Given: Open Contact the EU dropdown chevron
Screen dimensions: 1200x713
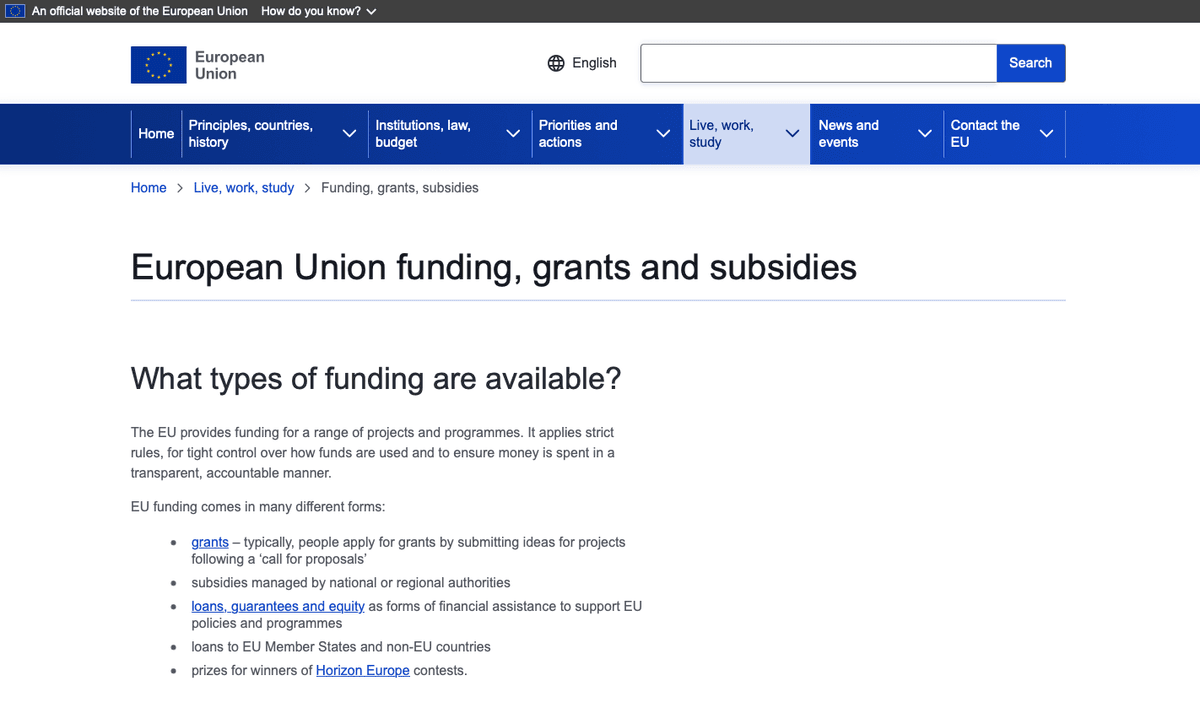Looking at the screenshot, I should (1046, 133).
